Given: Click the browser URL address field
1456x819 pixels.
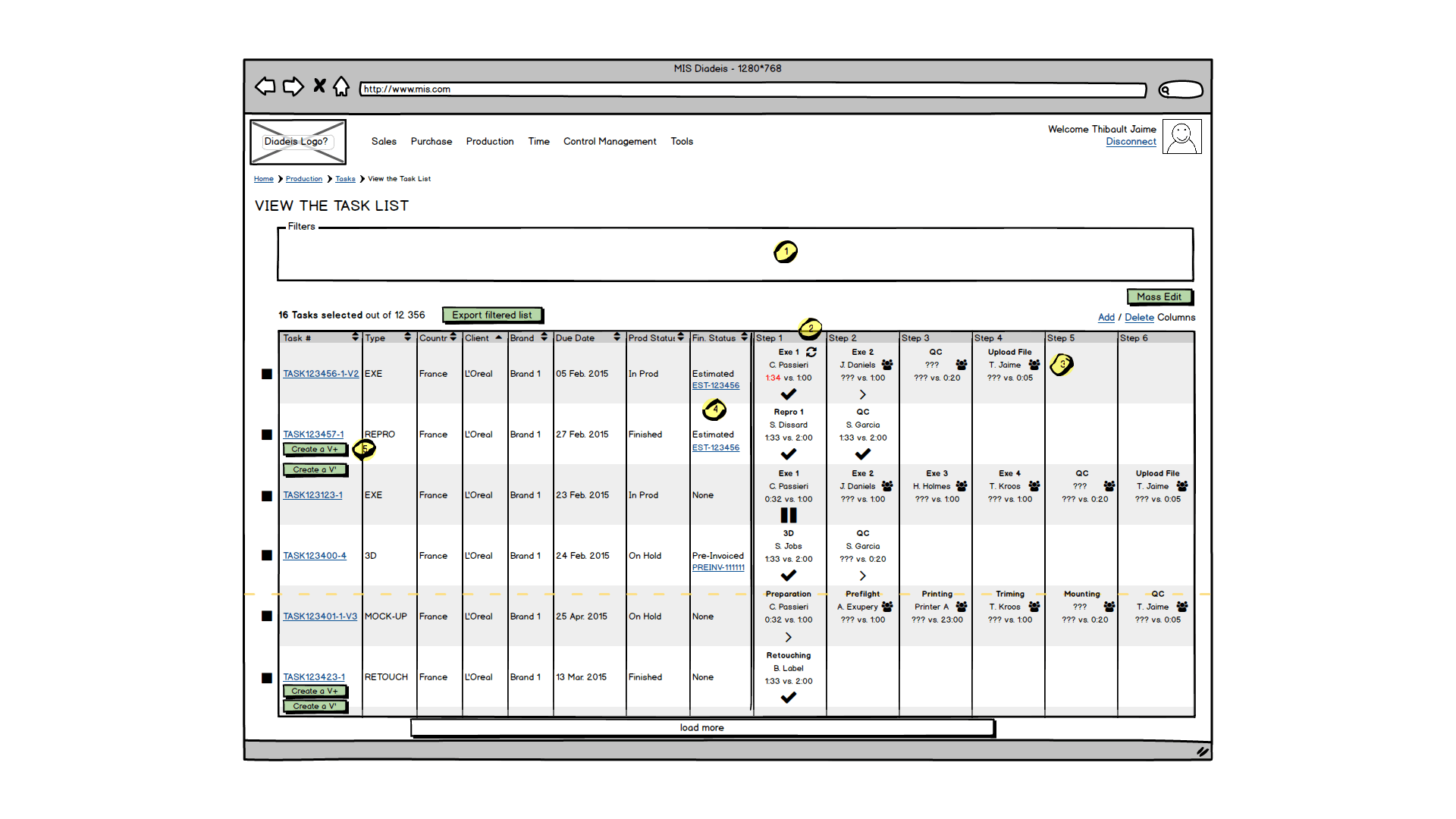Looking at the screenshot, I should (x=752, y=89).
